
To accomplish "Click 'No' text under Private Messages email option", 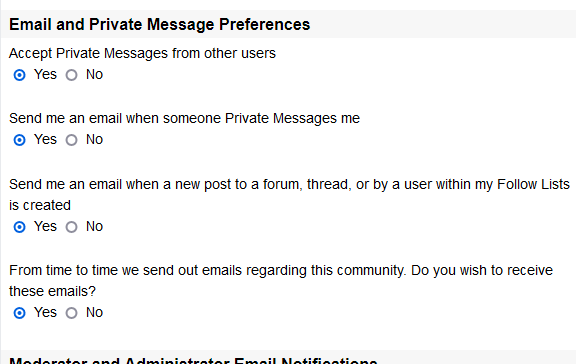I will click(94, 140).
